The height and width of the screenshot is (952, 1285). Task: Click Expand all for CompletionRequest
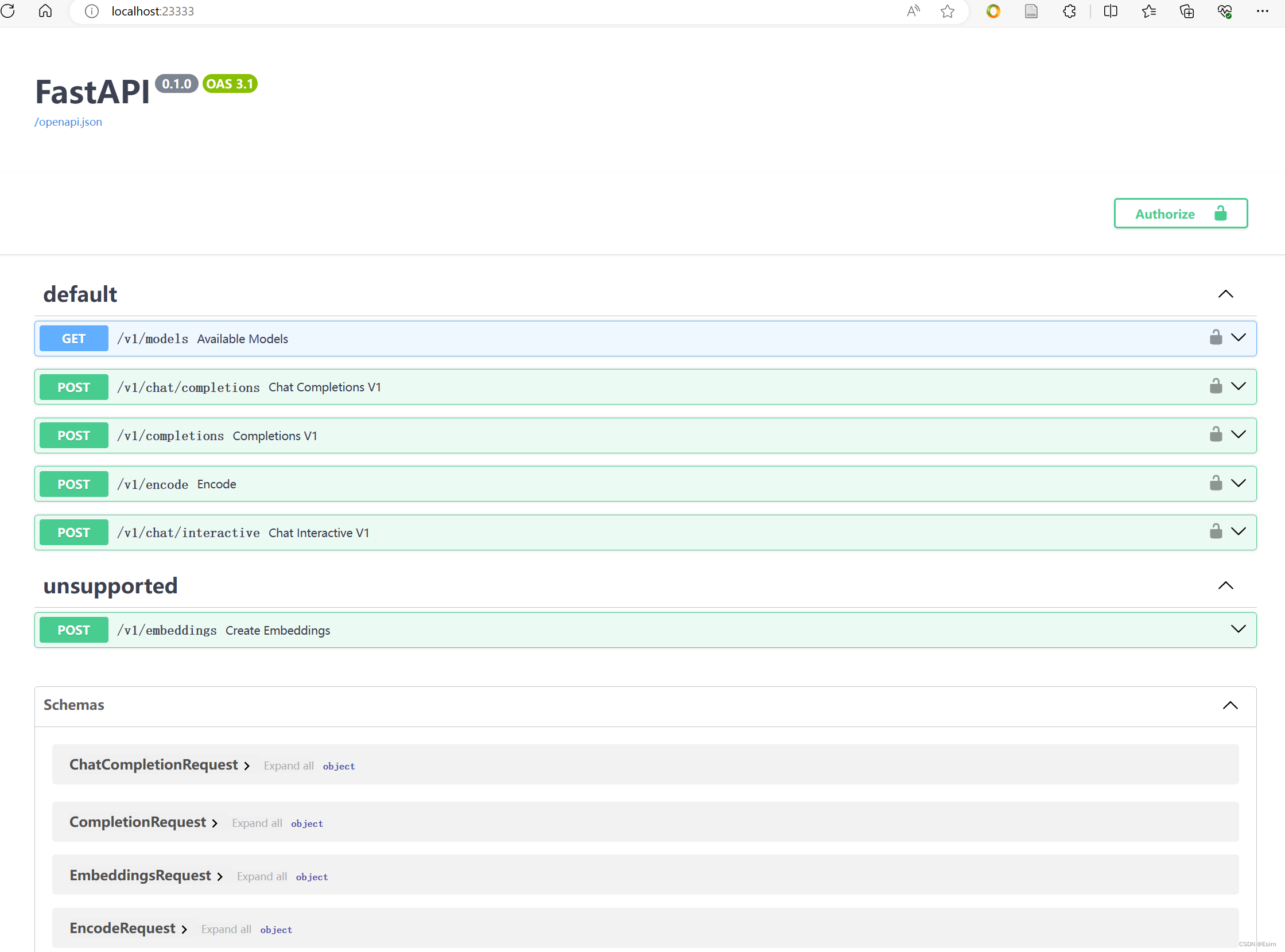pyautogui.click(x=257, y=823)
